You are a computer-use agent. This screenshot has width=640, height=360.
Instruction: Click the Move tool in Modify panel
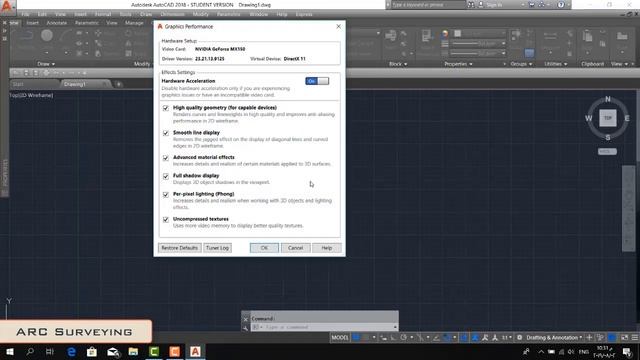(x=98, y=33)
